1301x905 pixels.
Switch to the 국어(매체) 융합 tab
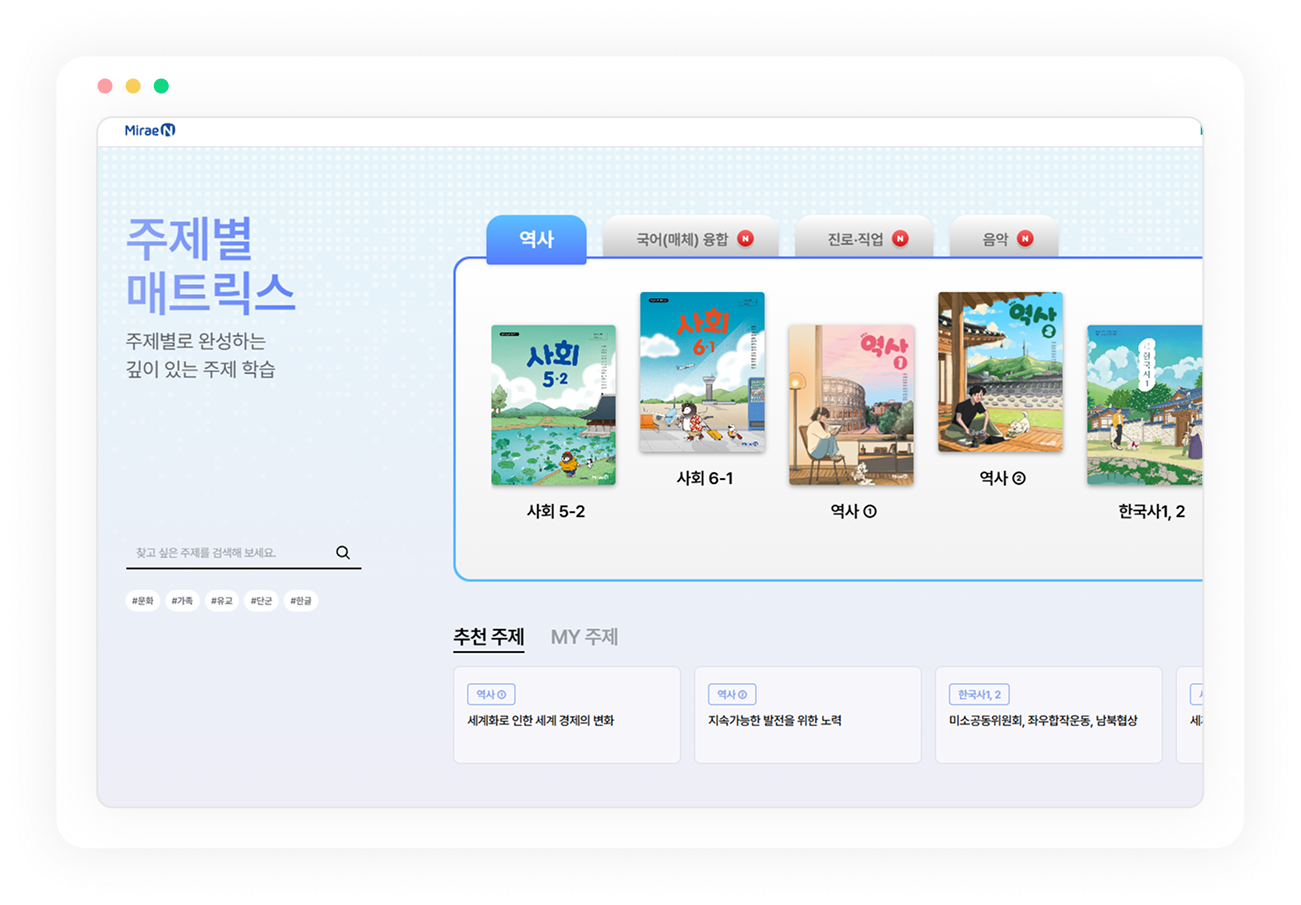[682, 240]
